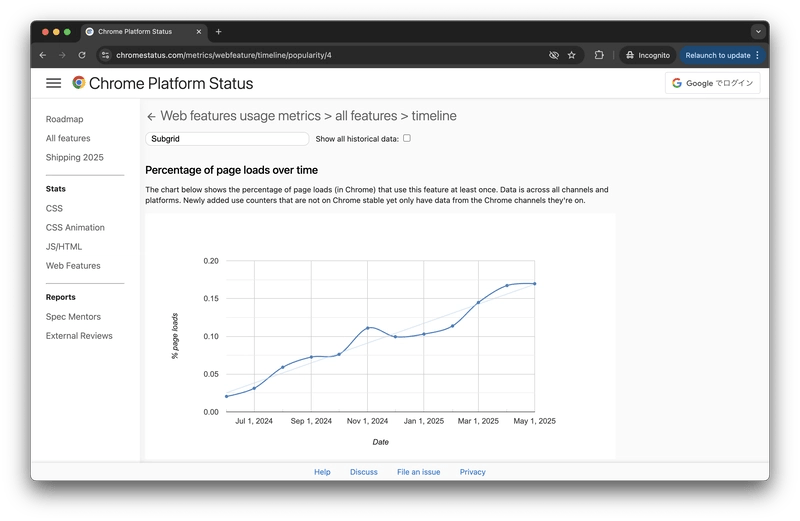Open CSS Animation stats page
800x521 pixels.
75,228
